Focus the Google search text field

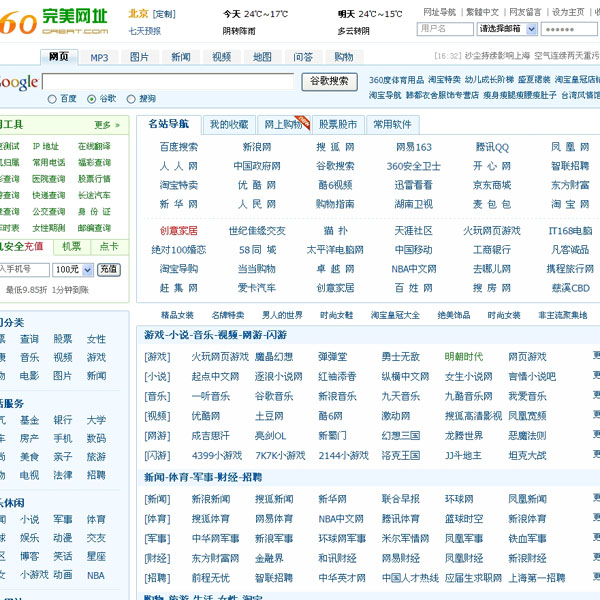pos(168,82)
